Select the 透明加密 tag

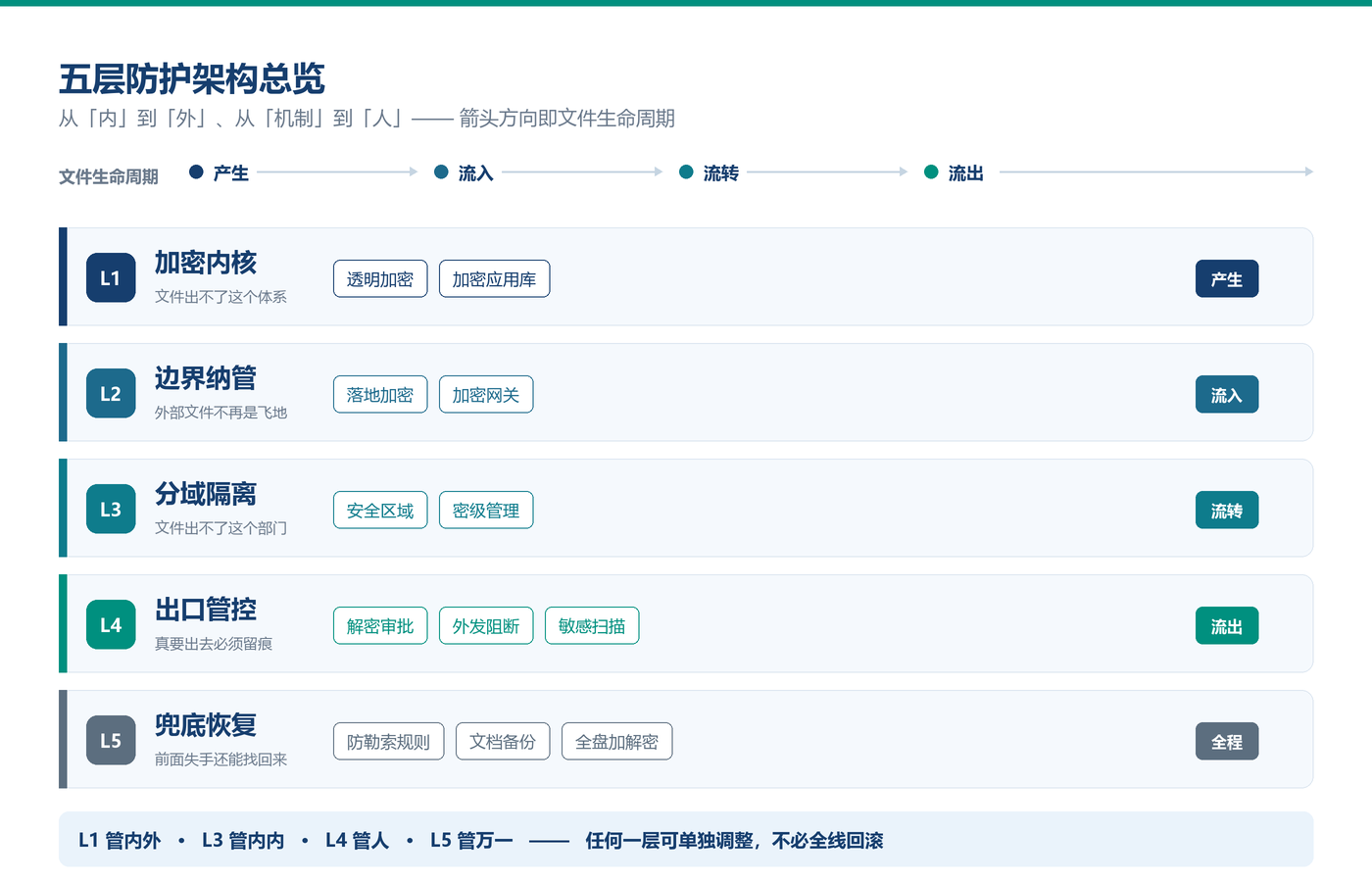380,278
